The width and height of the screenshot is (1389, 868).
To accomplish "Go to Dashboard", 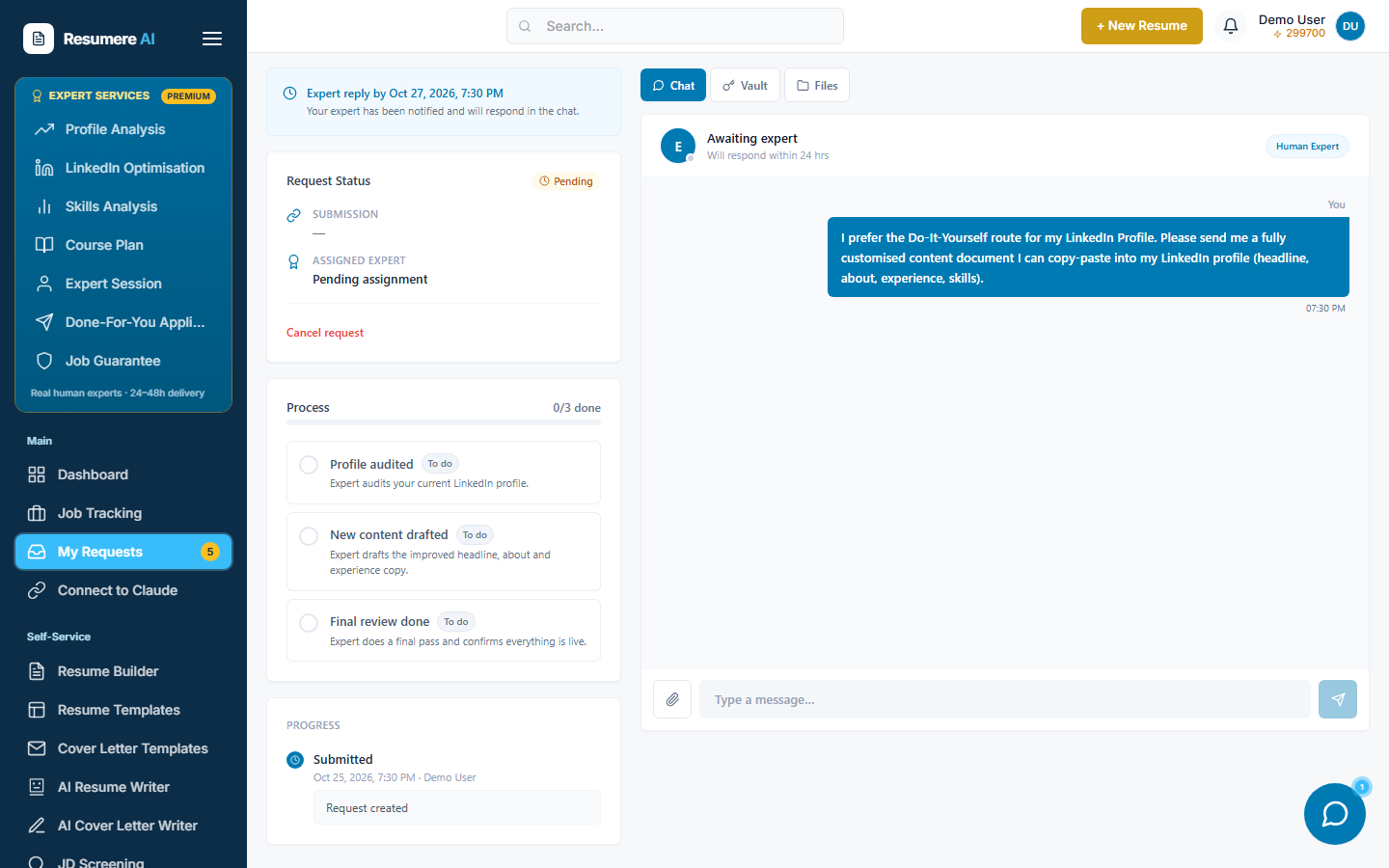I will (123, 475).
